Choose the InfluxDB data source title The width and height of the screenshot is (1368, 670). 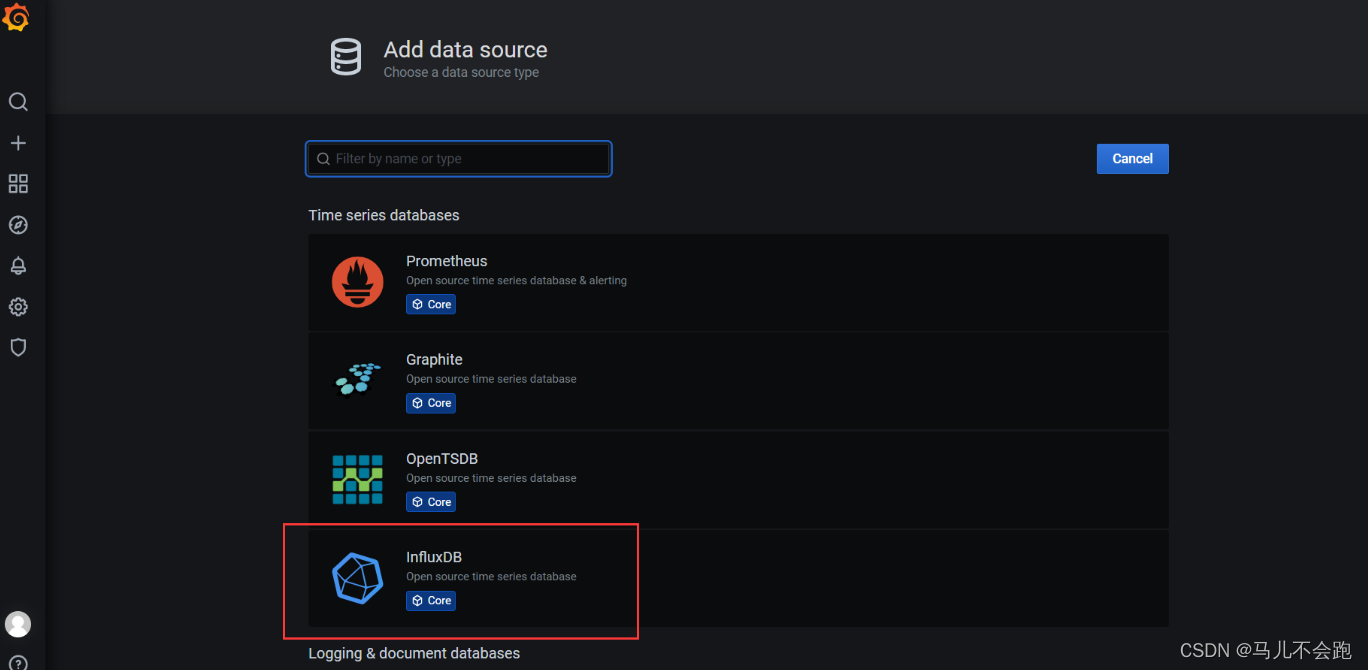point(434,557)
